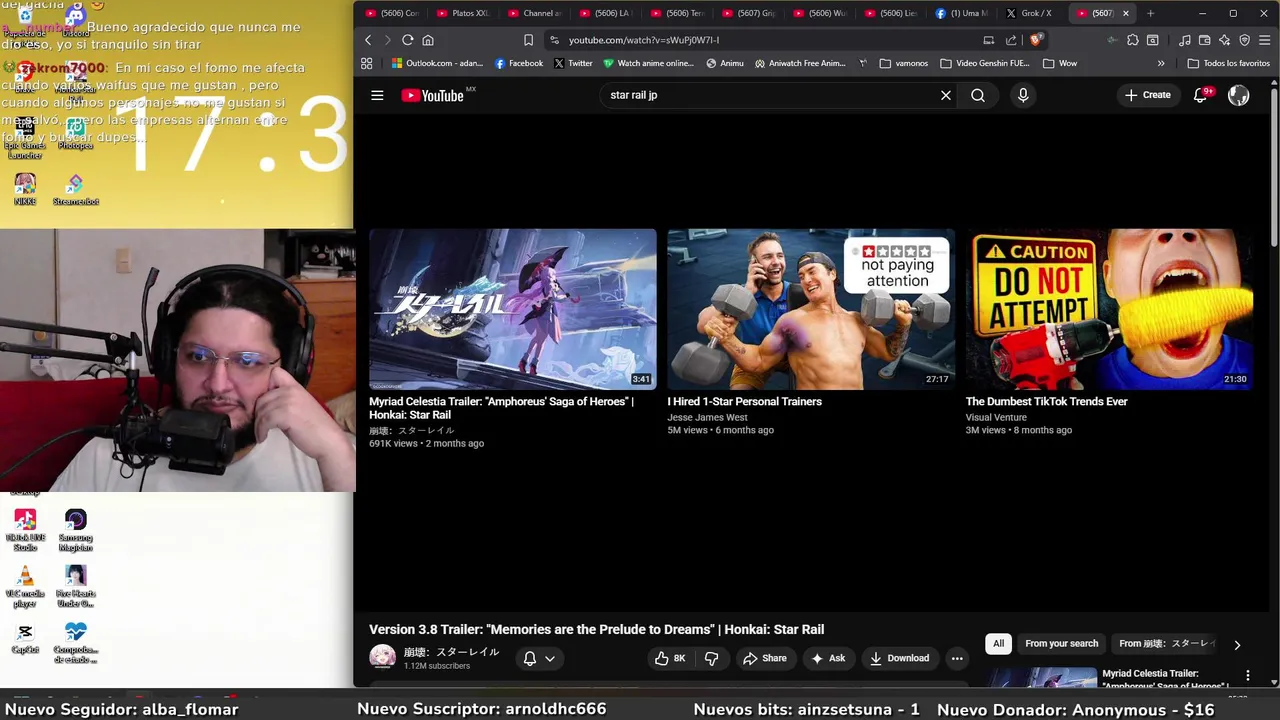Open the vamonos bookmarks folder
Viewport: 1280px width, 720px height.
(x=904, y=63)
